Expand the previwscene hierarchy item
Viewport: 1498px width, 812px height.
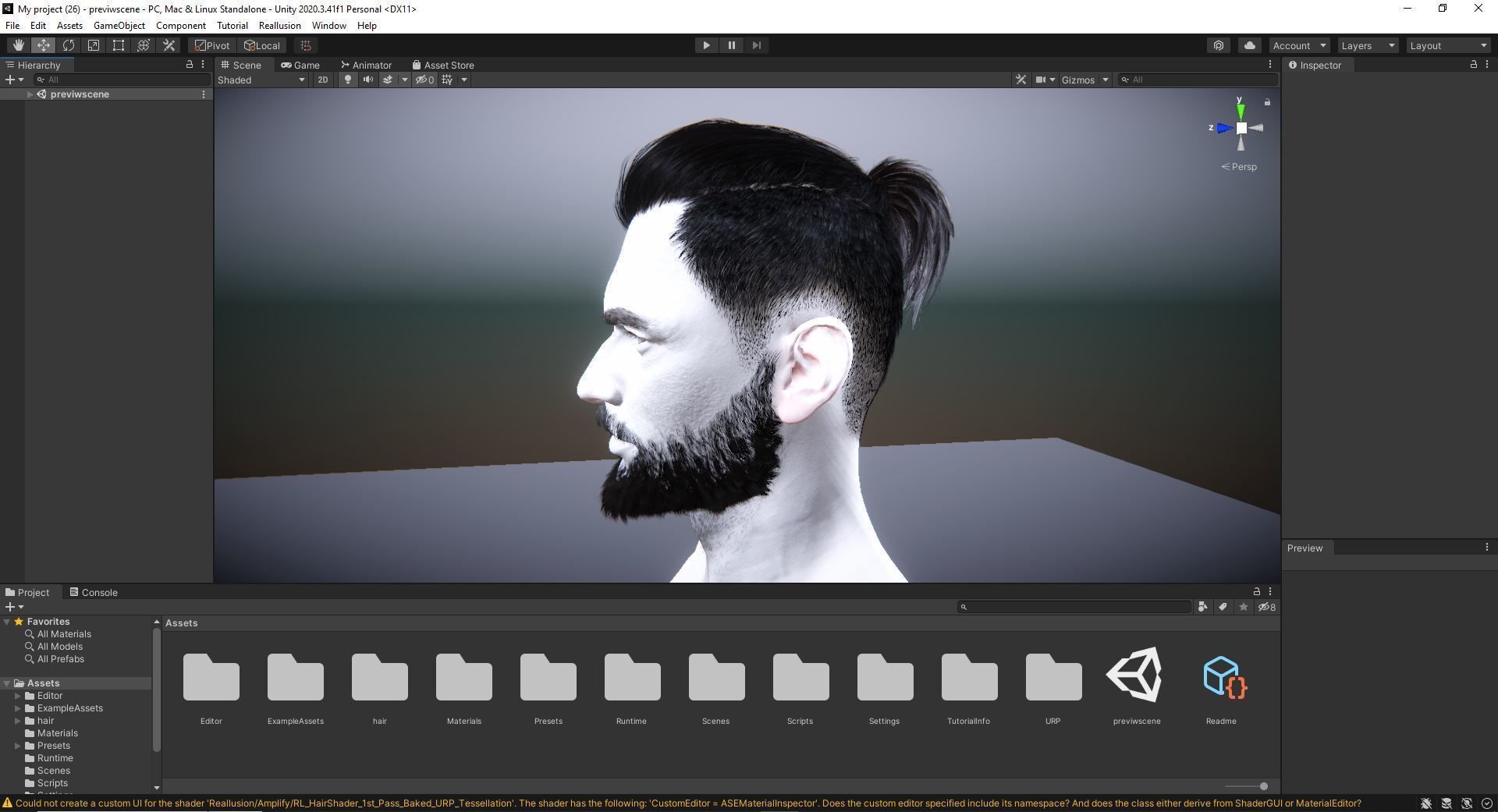click(30, 94)
